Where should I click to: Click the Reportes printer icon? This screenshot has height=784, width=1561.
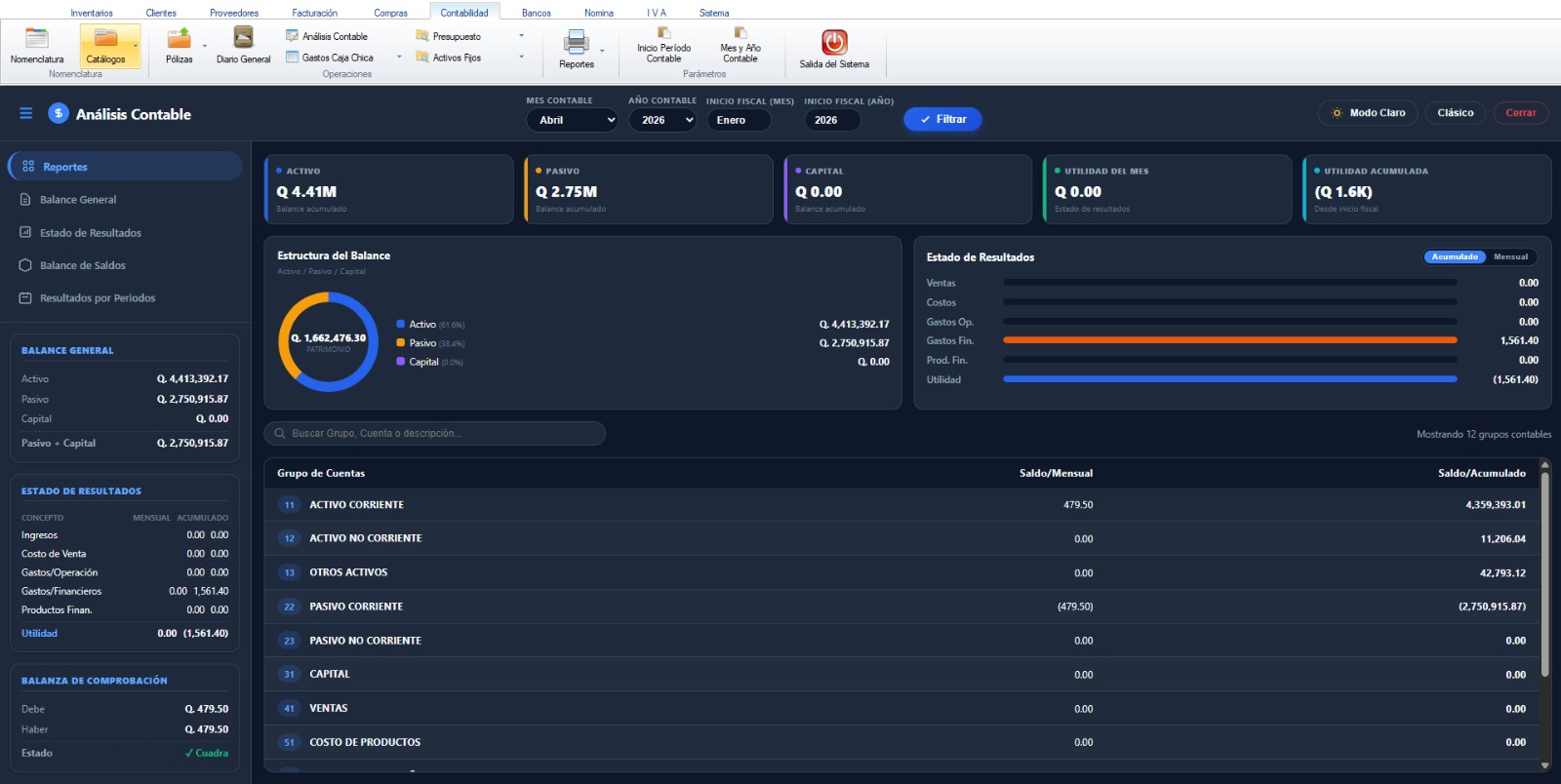point(577,42)
